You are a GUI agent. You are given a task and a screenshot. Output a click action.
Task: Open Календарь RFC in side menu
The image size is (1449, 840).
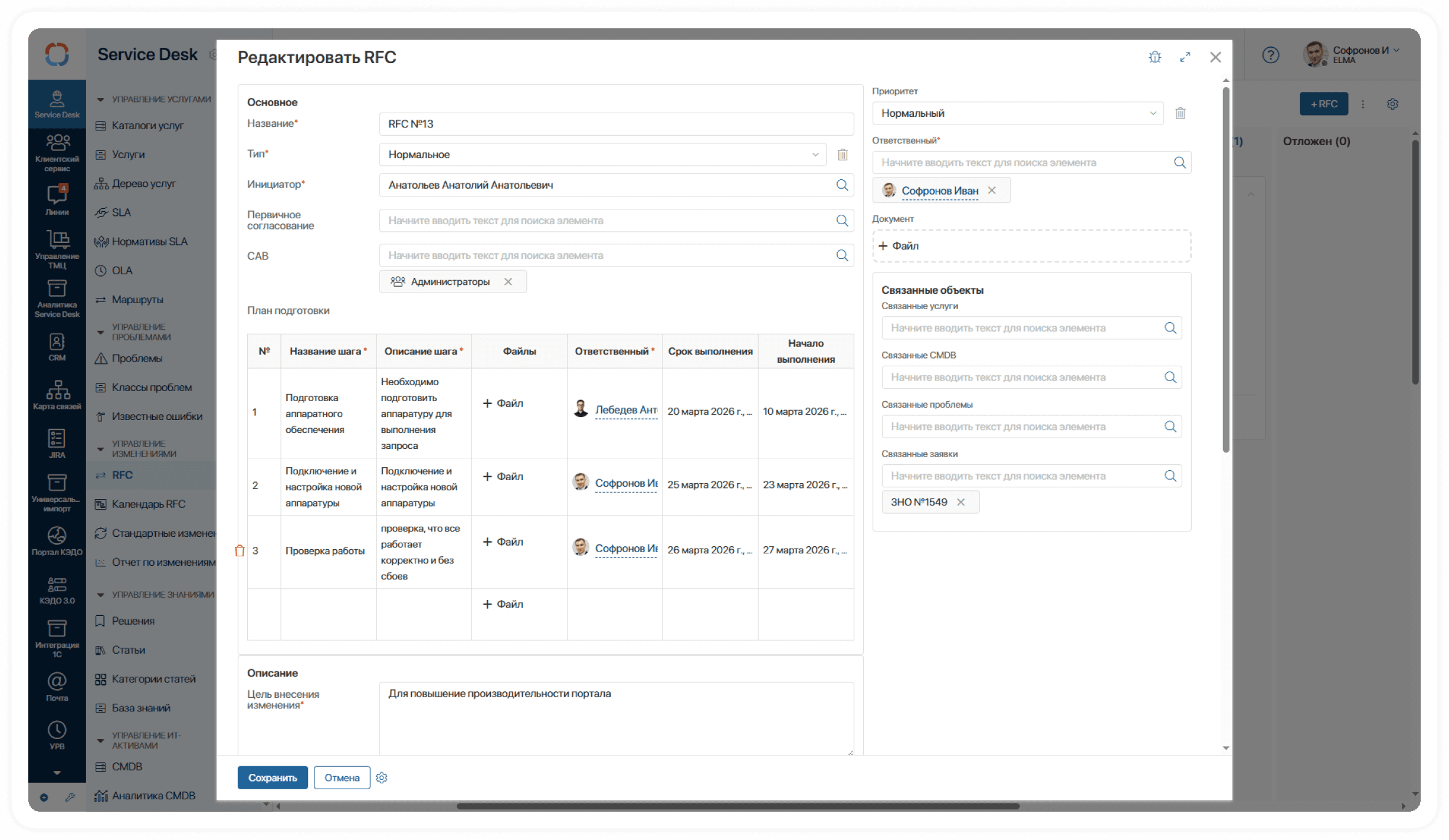149,504
